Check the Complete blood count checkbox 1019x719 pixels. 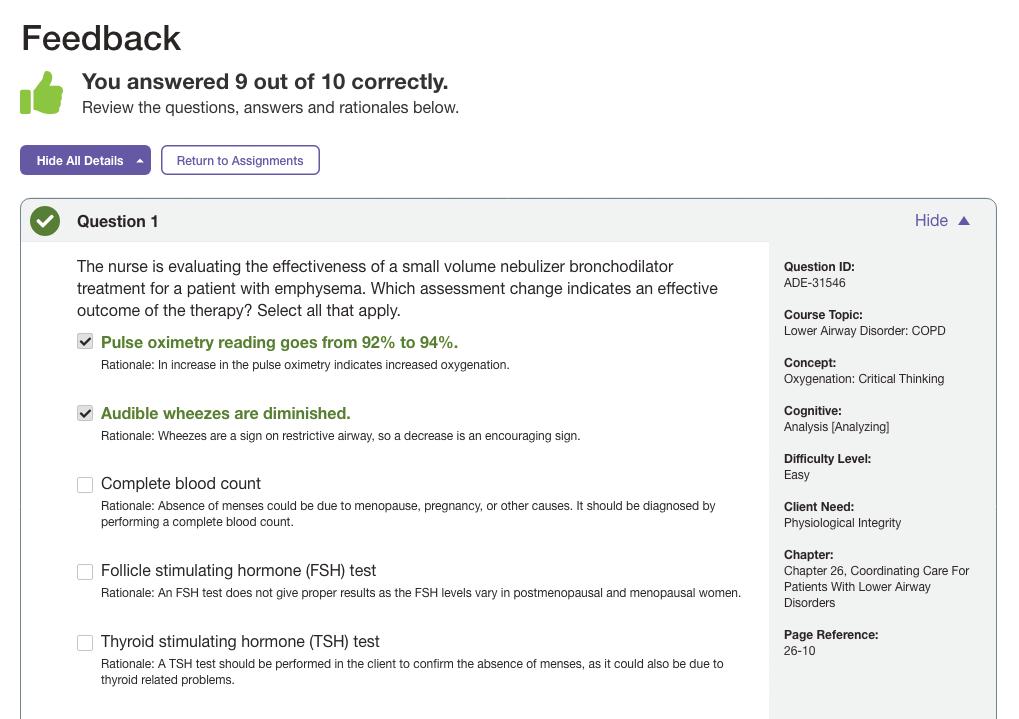coord(85,485)
